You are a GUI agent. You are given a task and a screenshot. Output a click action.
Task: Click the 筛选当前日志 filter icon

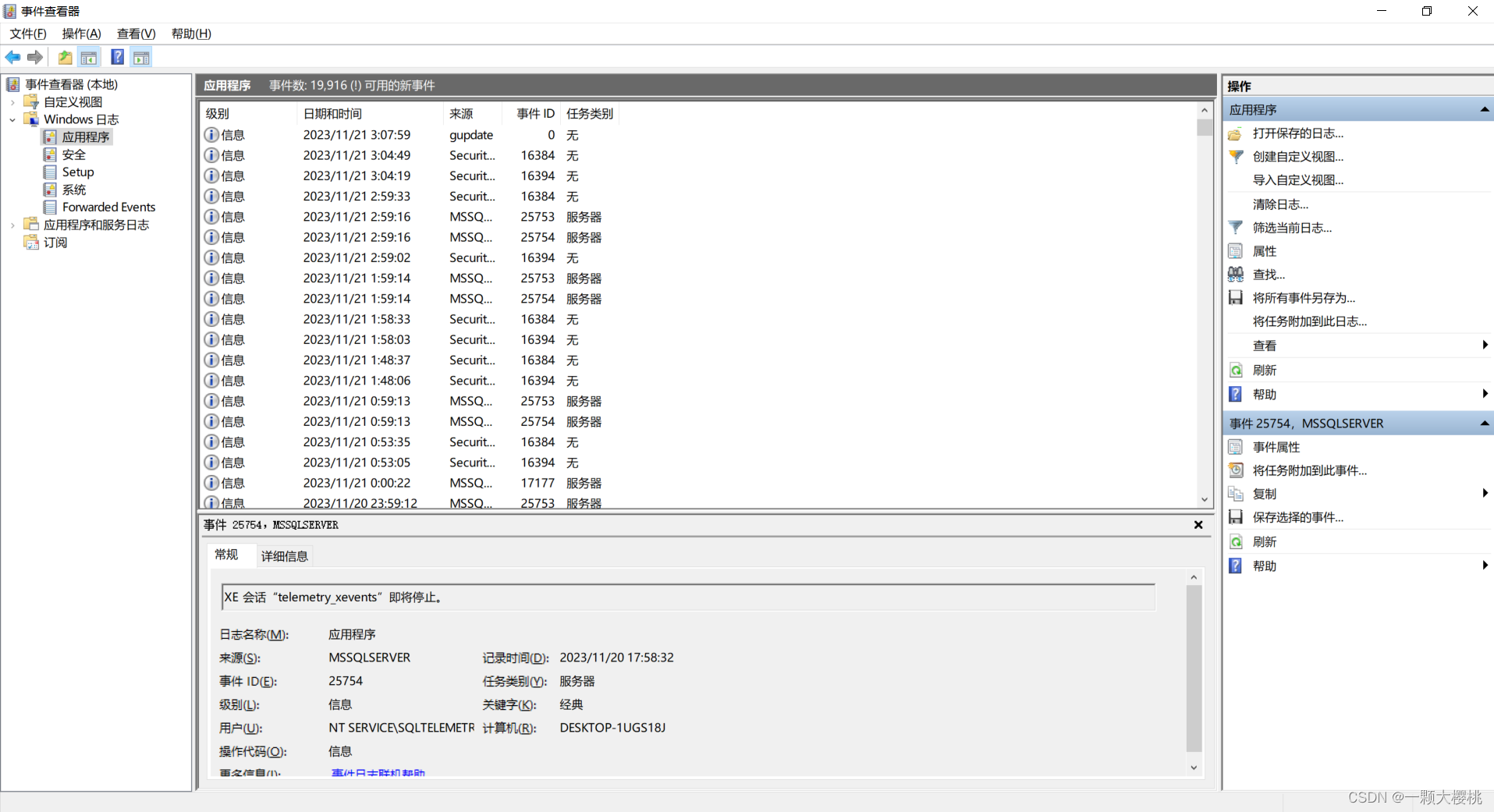[1236, 228]
